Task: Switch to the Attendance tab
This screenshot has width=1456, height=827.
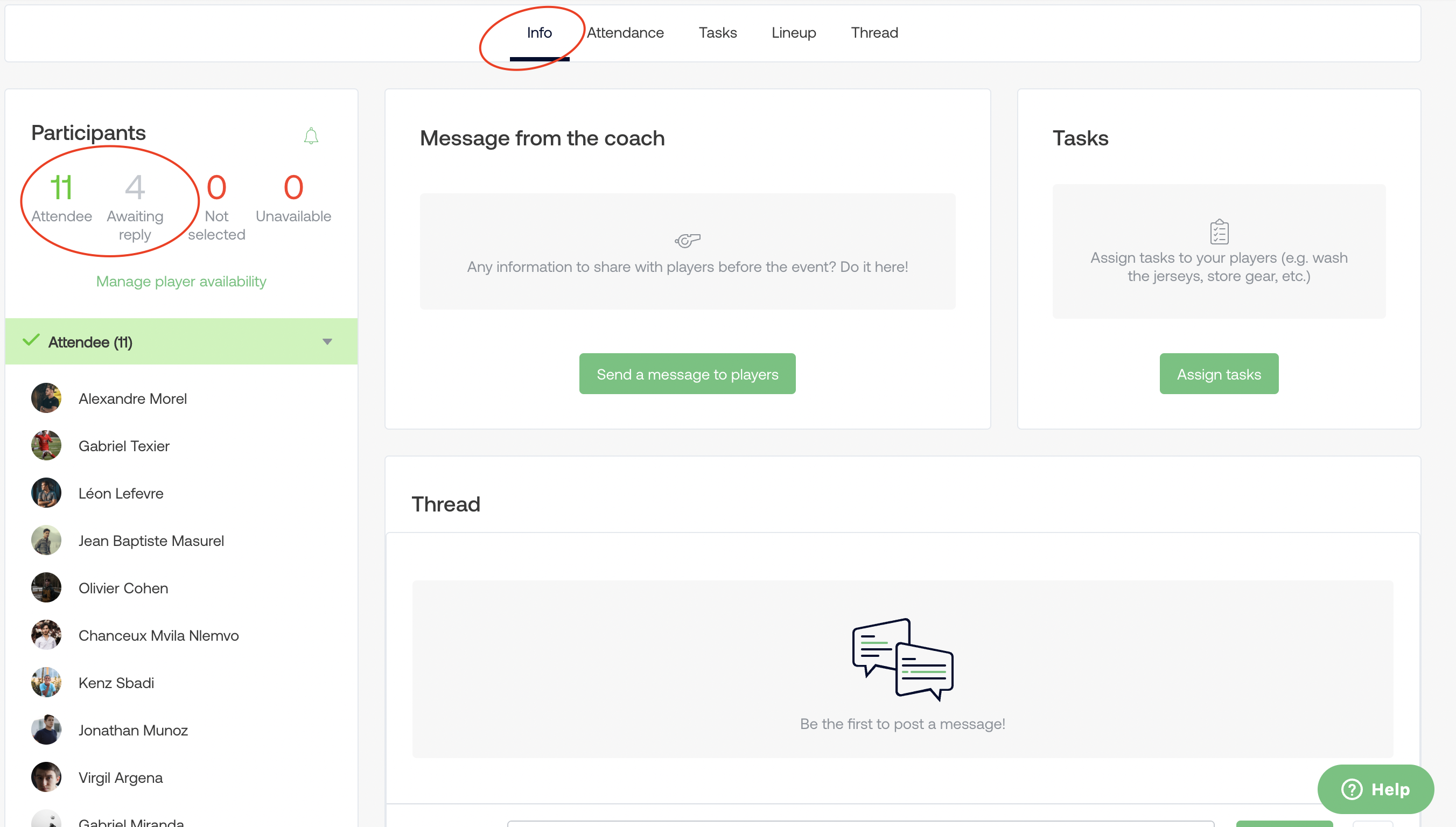Action: 625,33
